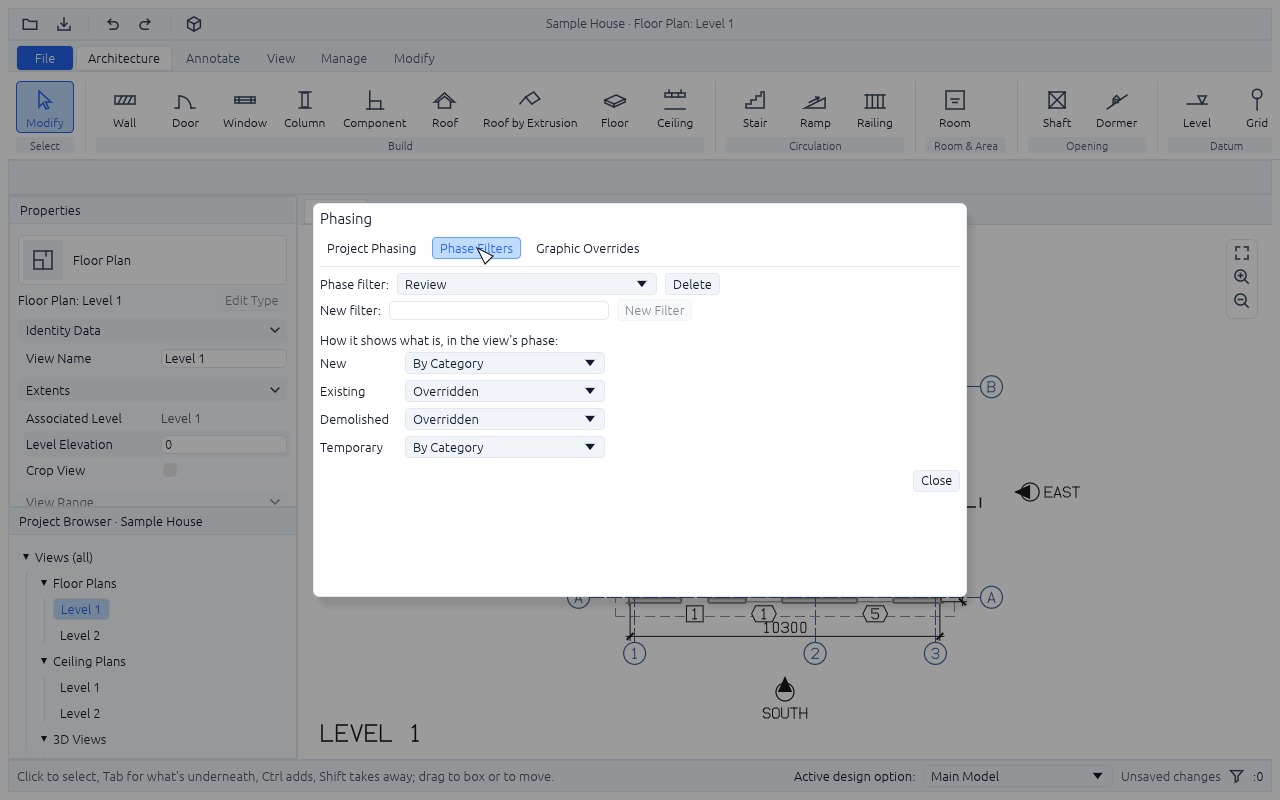Select the Level datum tool
The image size is (1280, 800).
pyautogui.click(x=1197, y=109)
